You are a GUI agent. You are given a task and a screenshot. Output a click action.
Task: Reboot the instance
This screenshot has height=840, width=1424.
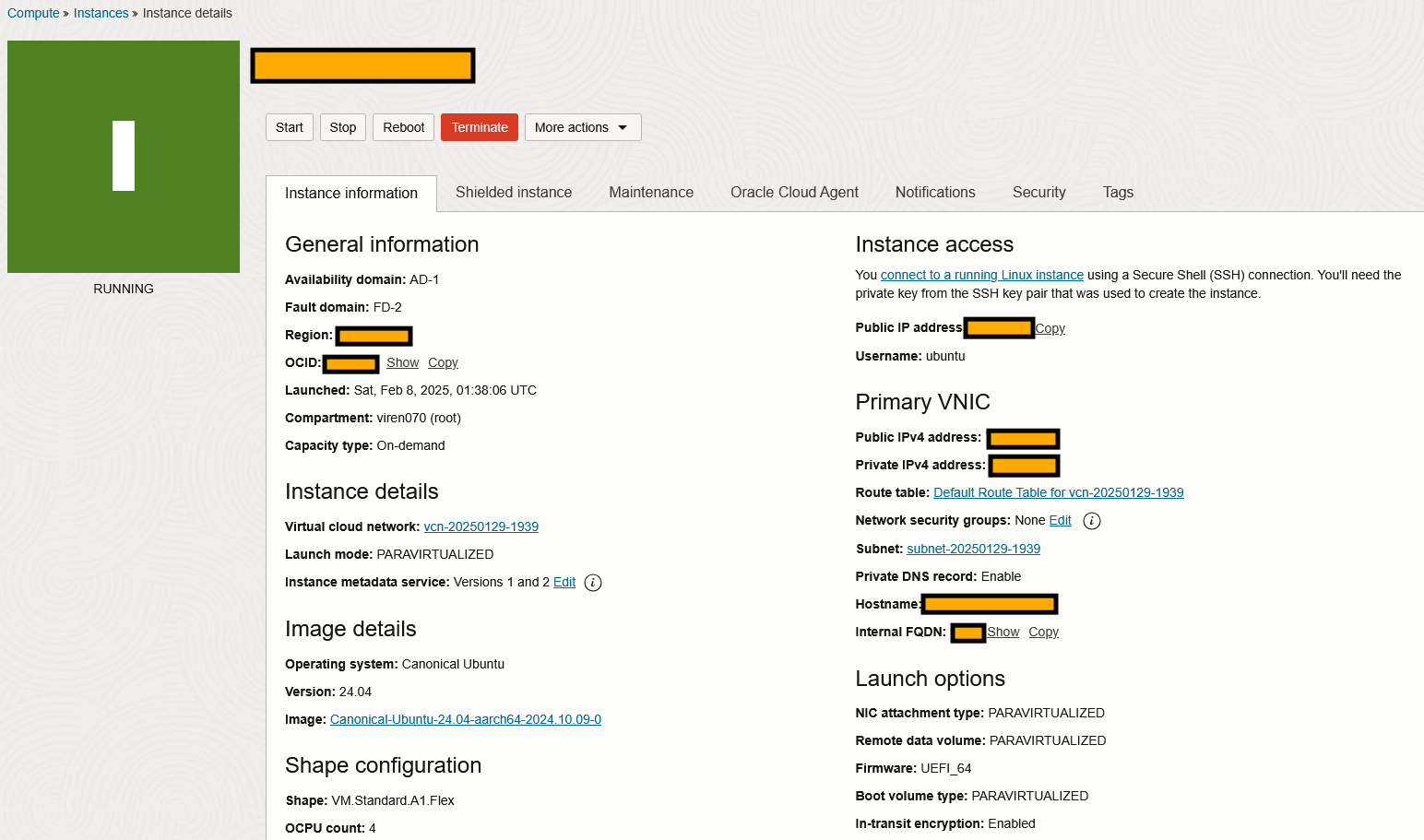(x=404, y=127)
